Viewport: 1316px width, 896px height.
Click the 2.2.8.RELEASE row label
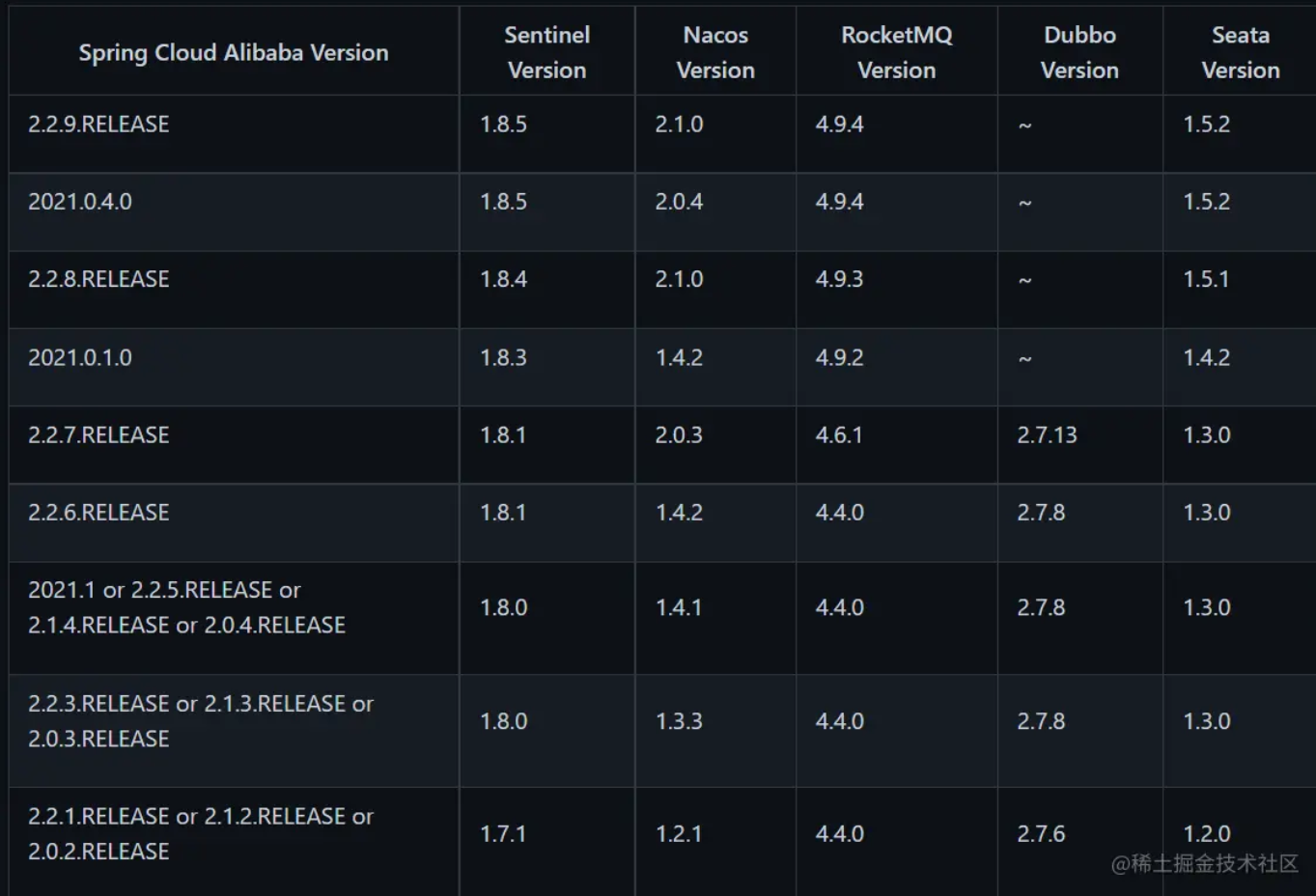click(98, 279)
